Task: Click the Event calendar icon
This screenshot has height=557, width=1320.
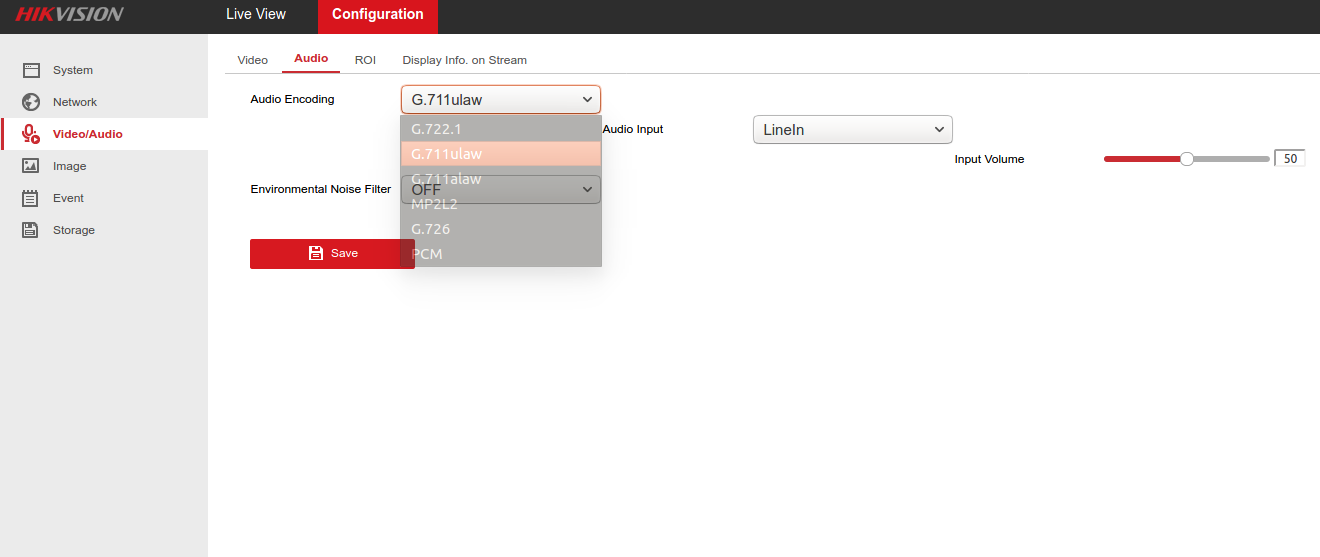Action: (x=31, y=198)
